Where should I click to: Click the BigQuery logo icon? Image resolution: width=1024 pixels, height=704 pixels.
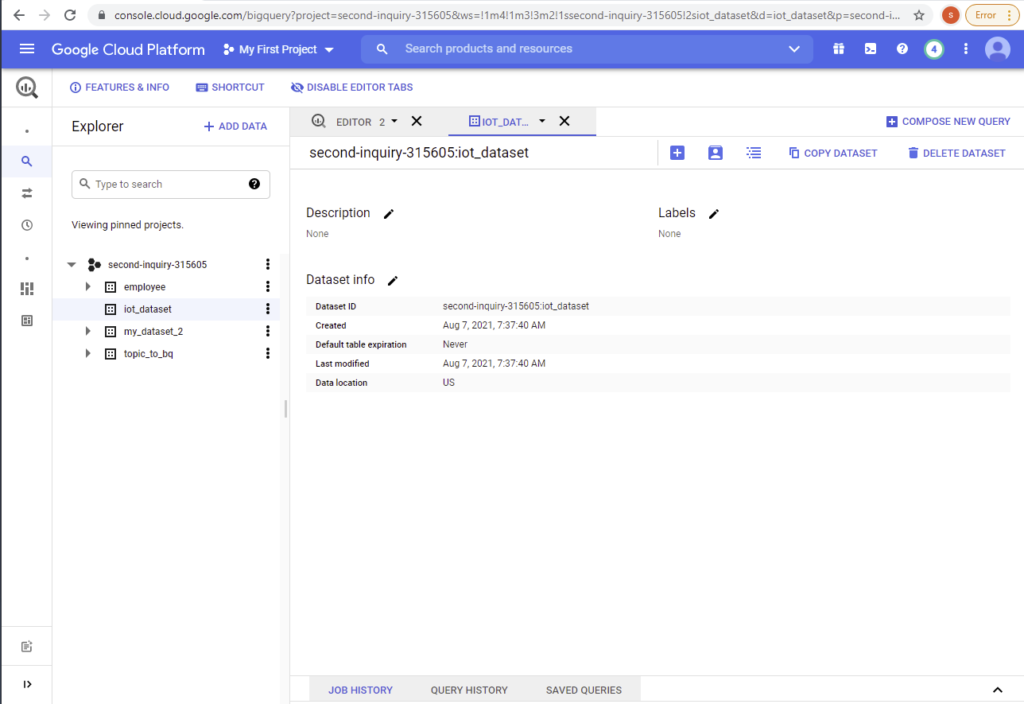27,88
